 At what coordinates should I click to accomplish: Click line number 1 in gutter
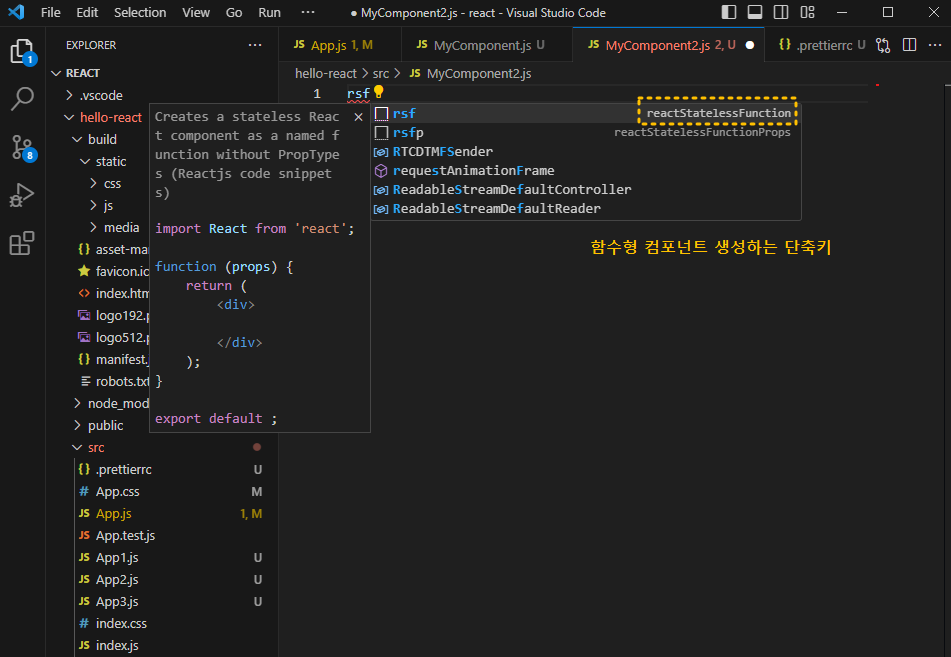point(317,93)
